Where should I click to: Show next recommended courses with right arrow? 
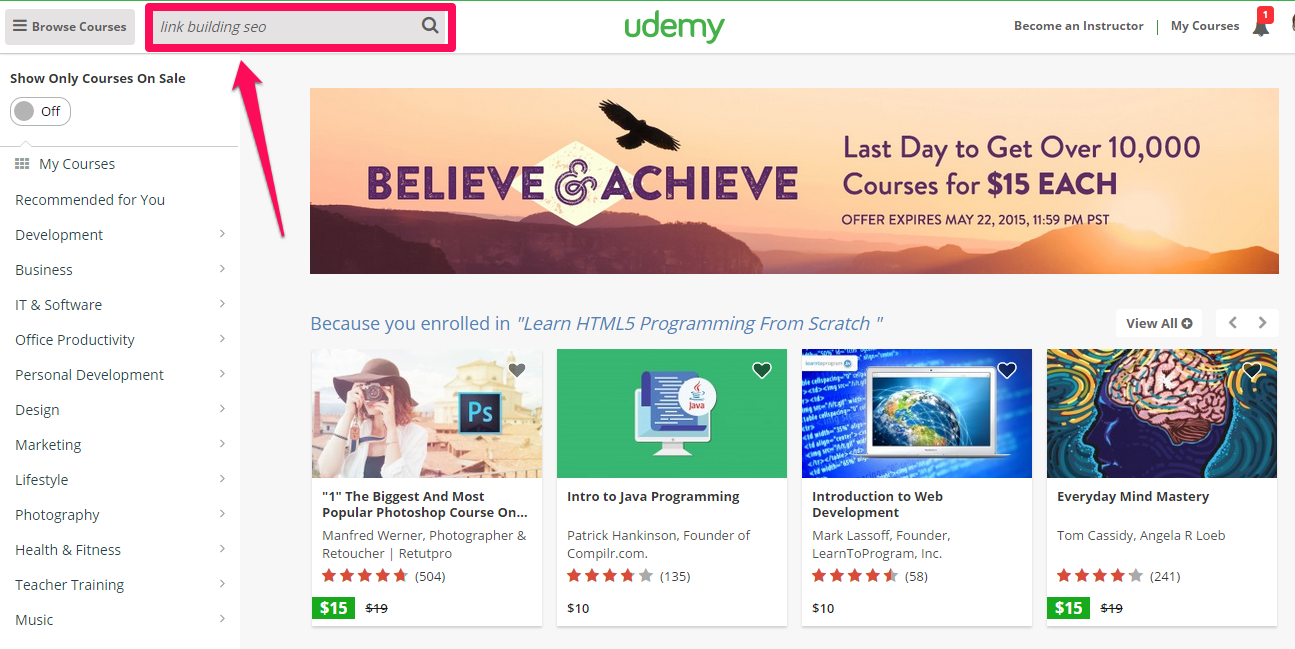point(1262,323)
